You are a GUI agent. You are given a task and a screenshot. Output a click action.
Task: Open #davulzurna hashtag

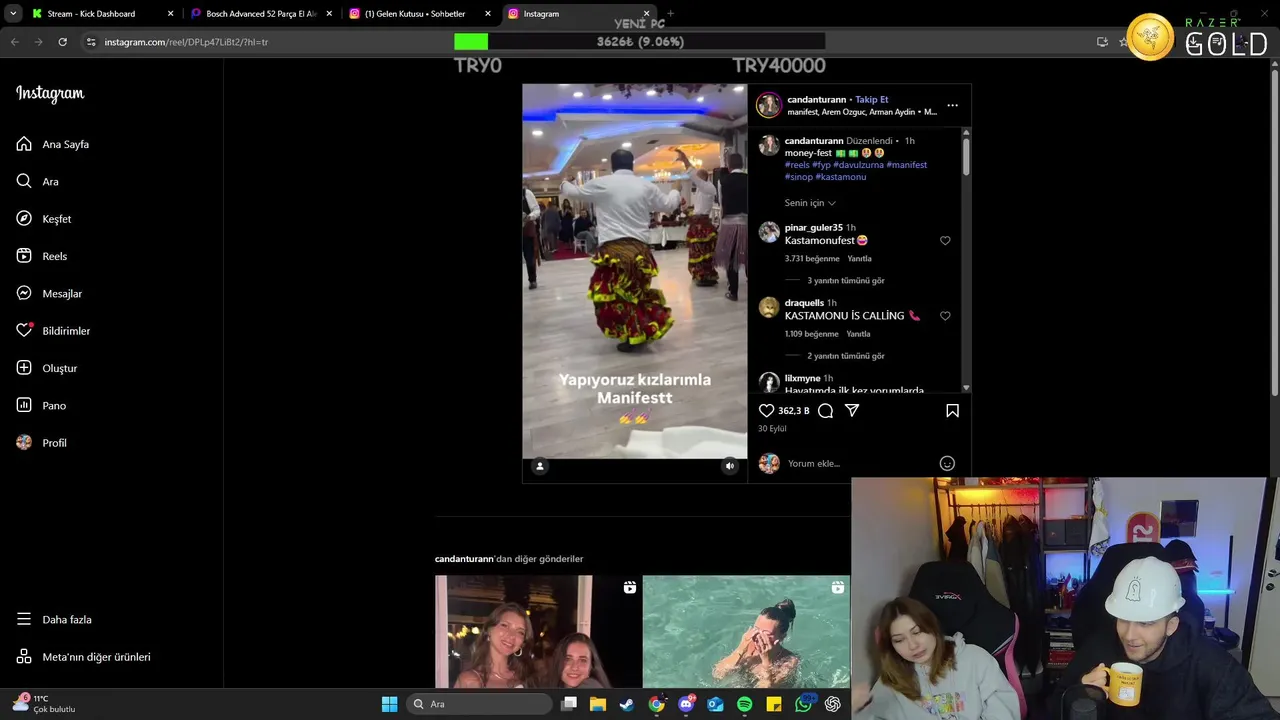858,165
